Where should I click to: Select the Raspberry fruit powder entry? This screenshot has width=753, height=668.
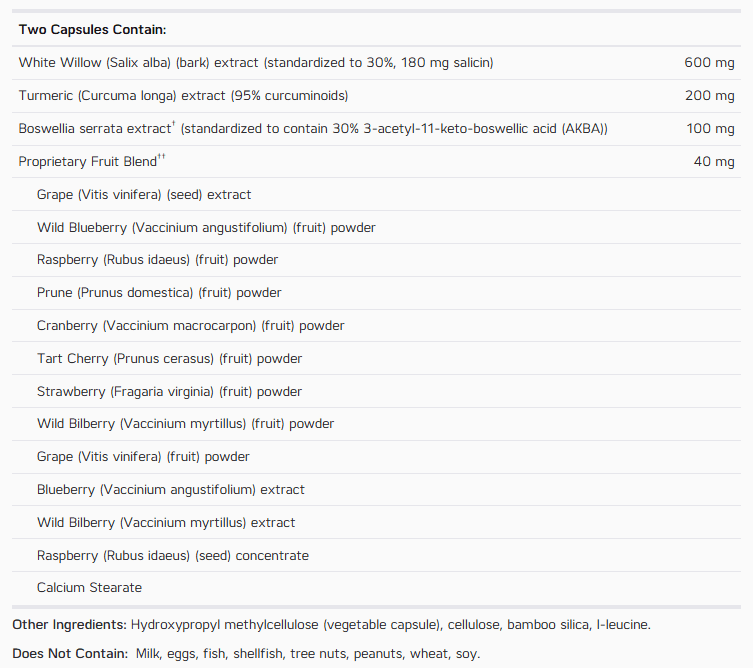(158, 260)
